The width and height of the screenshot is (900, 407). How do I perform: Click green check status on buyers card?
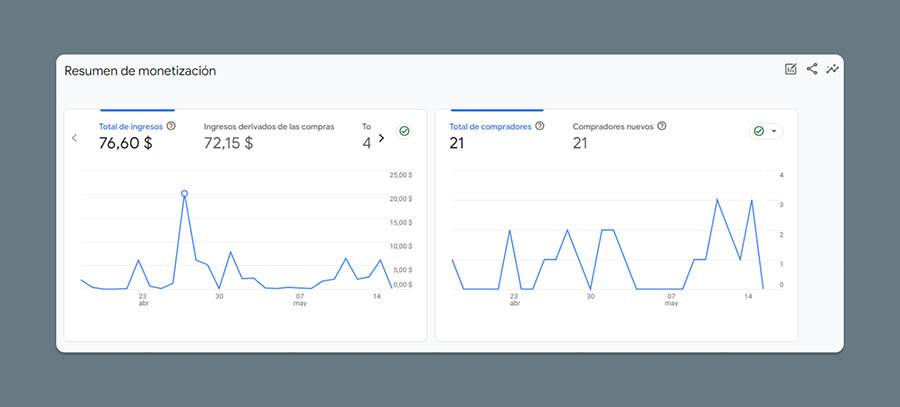[759, 131]
